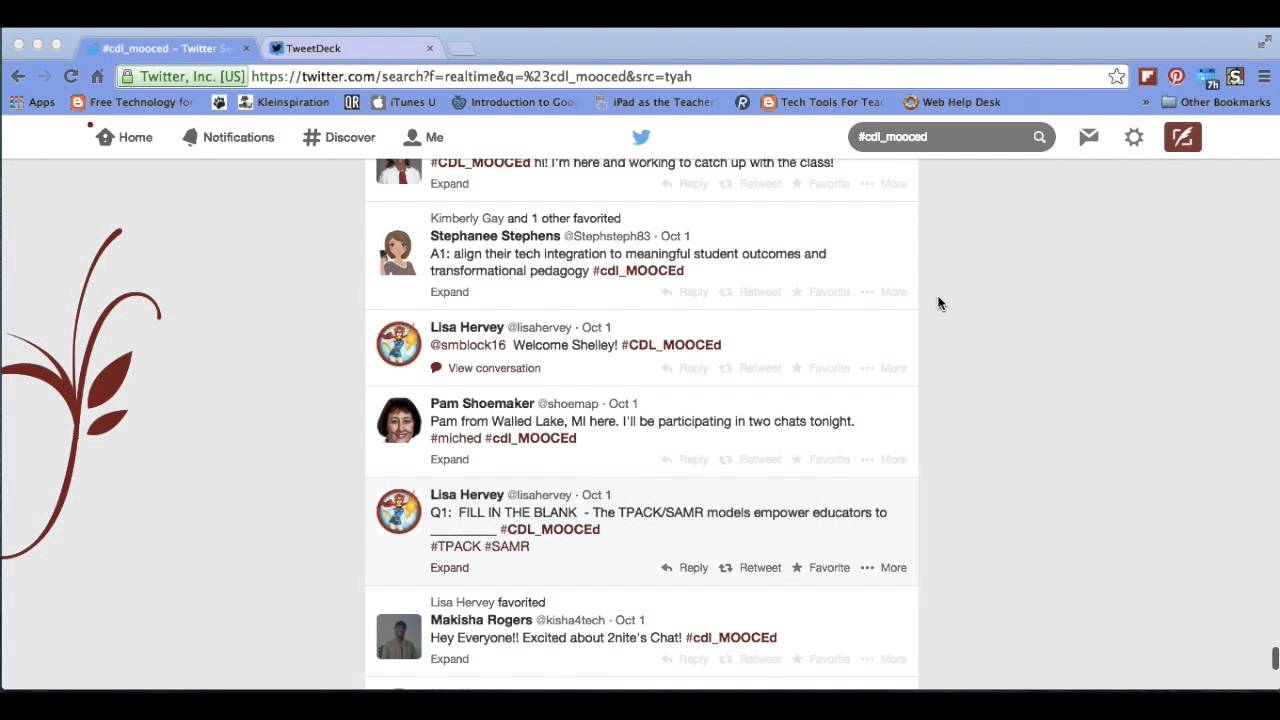Image resolution: width=1280 pixels, height=720 pixels.
Task: Open the Me profile page
Action: coord(423,137)
